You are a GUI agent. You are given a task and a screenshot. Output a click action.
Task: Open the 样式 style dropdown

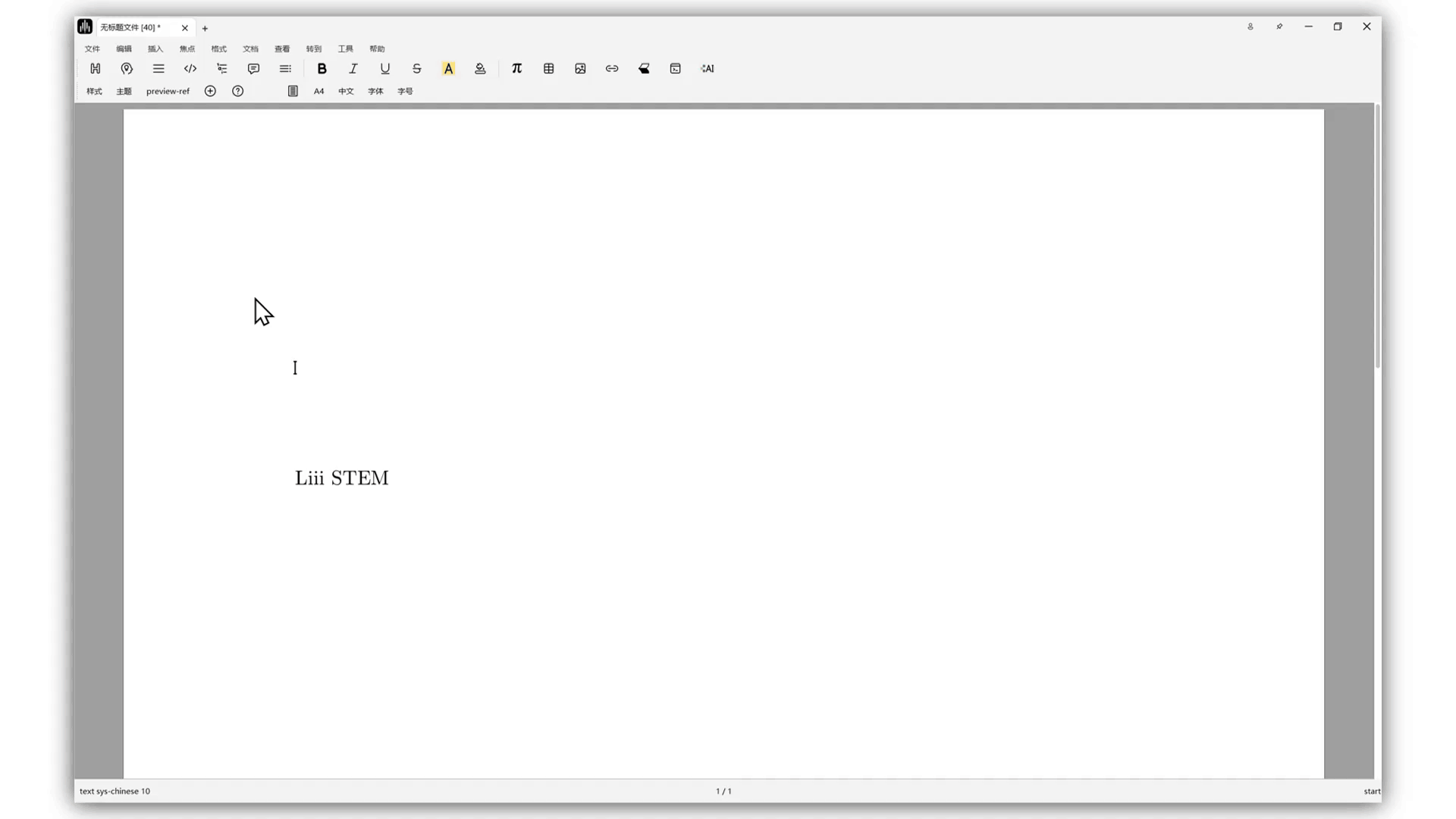(94, 91)
